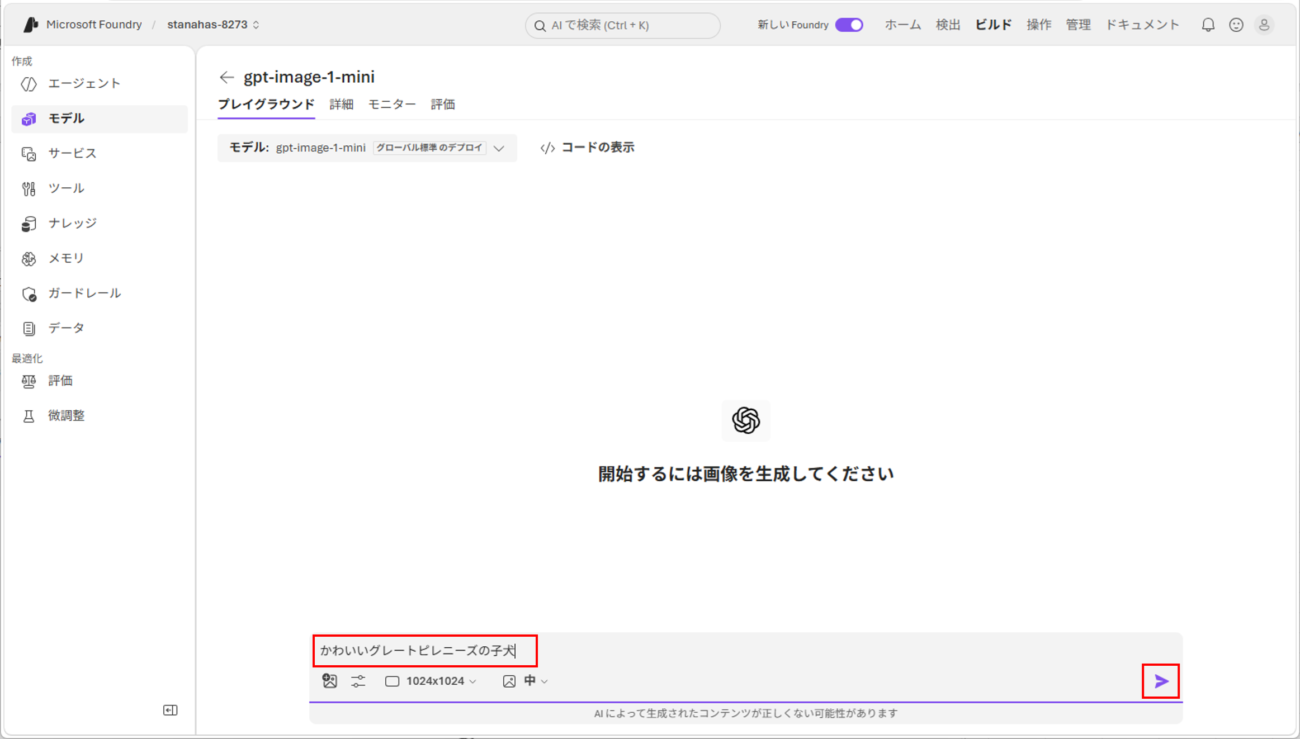
Task: Select ビルド in the top navigation
Action: tap(994, 25)
